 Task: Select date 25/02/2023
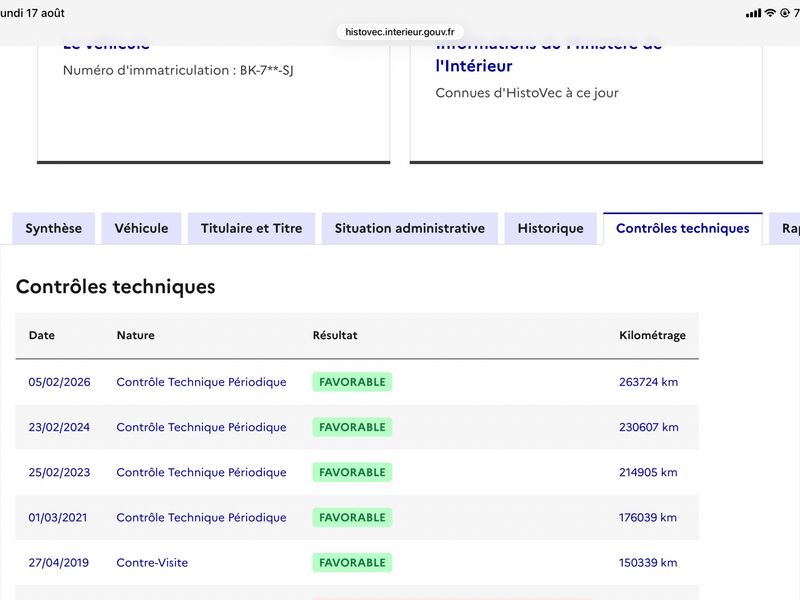coord(59,472)
